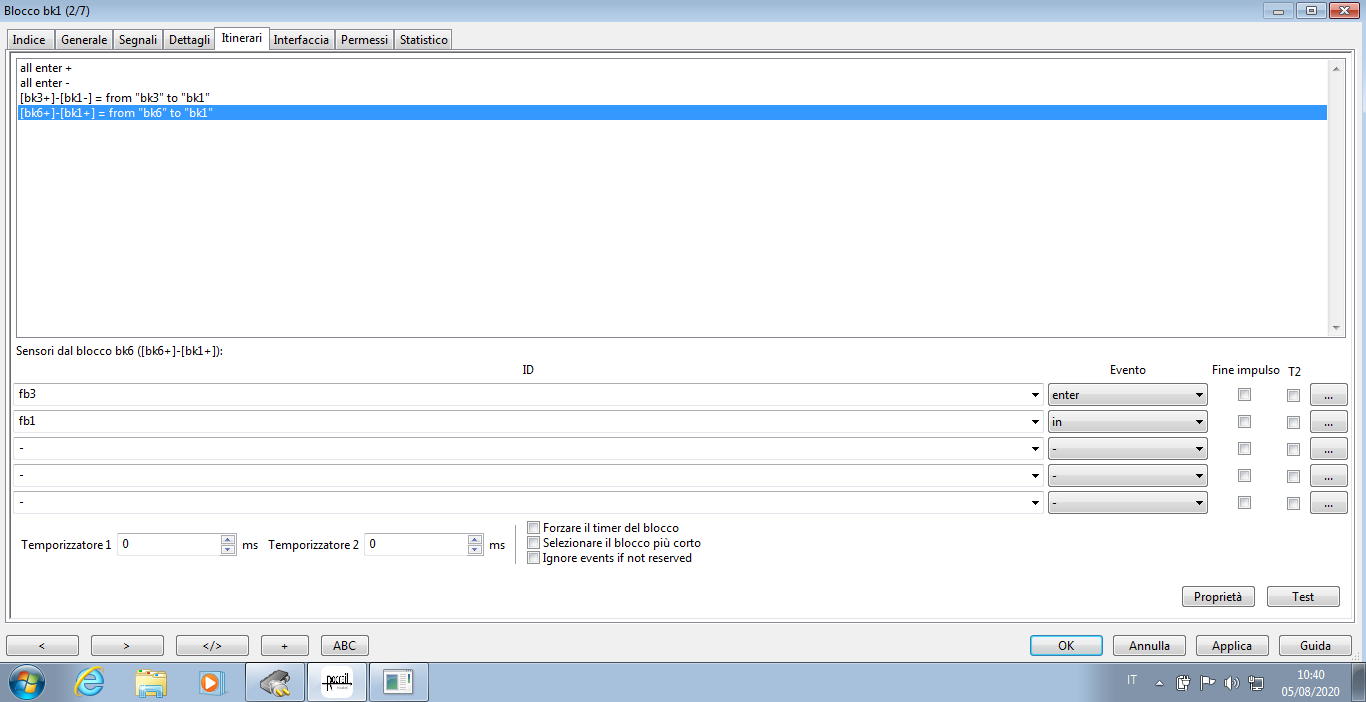Open the Windows Start menu
1366x702 pixels.
pyautogui.click(x=27, y=682)
